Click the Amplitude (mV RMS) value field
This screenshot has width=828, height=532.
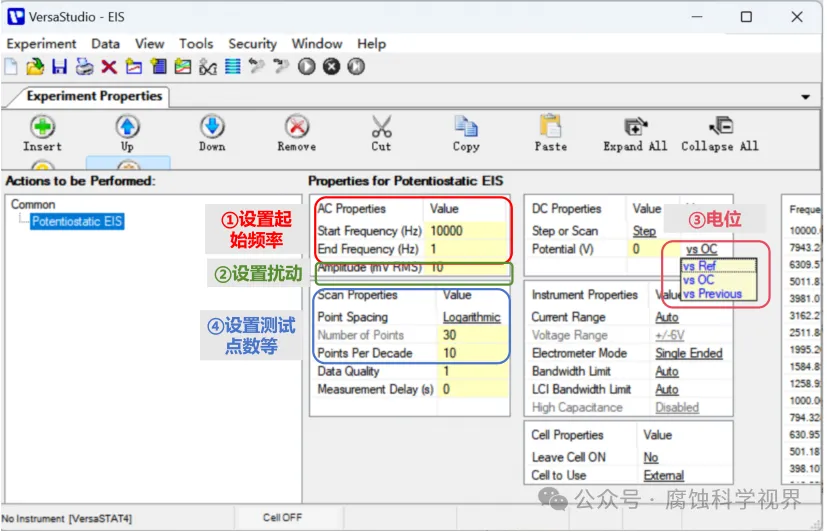(x=467, y=267)
